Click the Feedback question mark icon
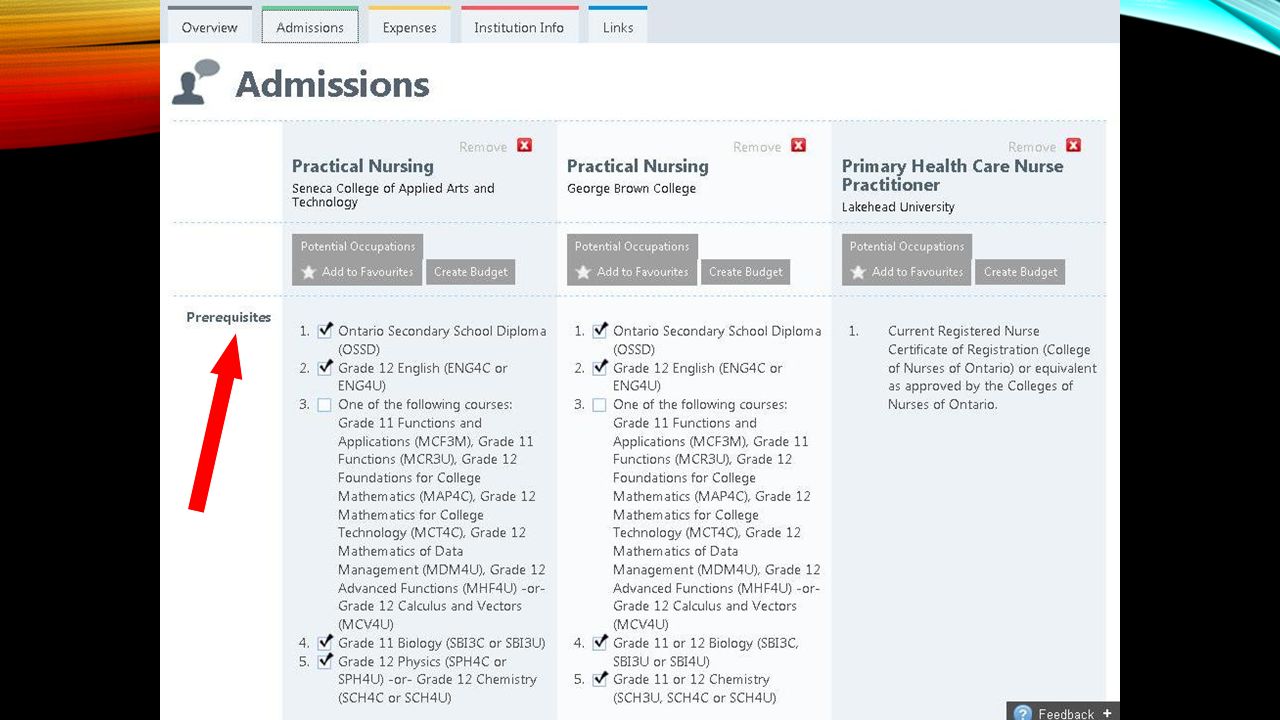Image resolution: width=1280 pixels, height=720 pixels. click(x=1022, y=713)
